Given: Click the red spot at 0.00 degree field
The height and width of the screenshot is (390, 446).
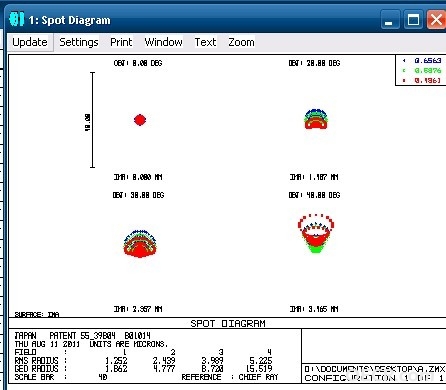Looking at the screenshot, I should [140, 120].
